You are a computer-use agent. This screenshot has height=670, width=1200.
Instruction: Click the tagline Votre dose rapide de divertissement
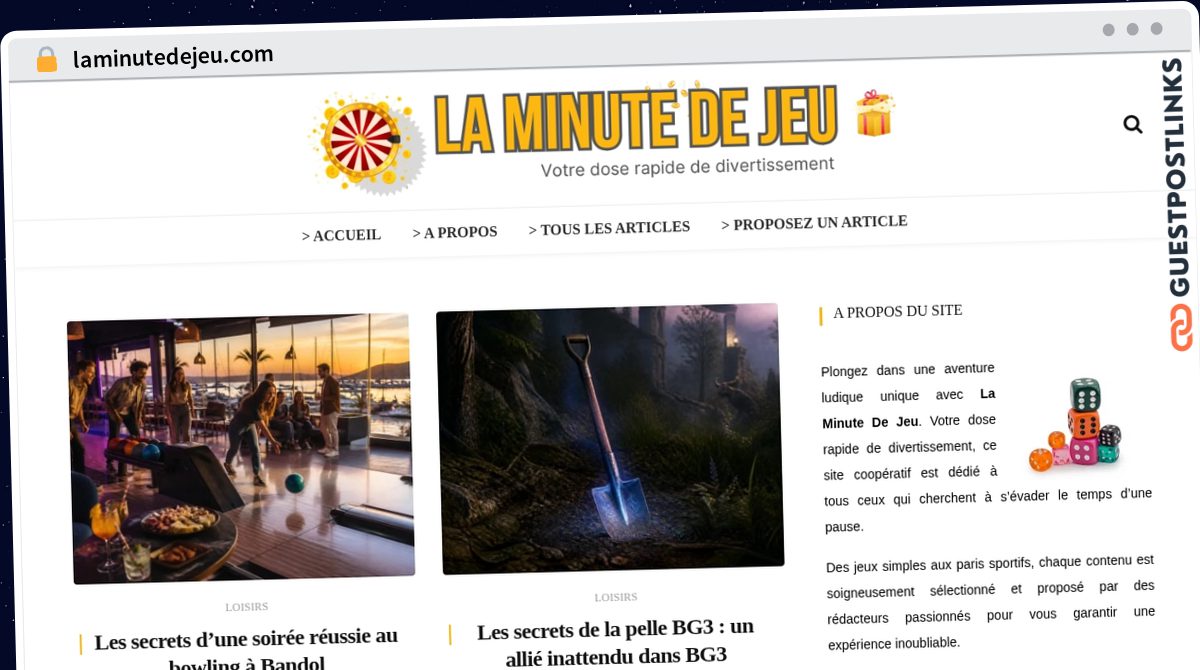[687, 167]
